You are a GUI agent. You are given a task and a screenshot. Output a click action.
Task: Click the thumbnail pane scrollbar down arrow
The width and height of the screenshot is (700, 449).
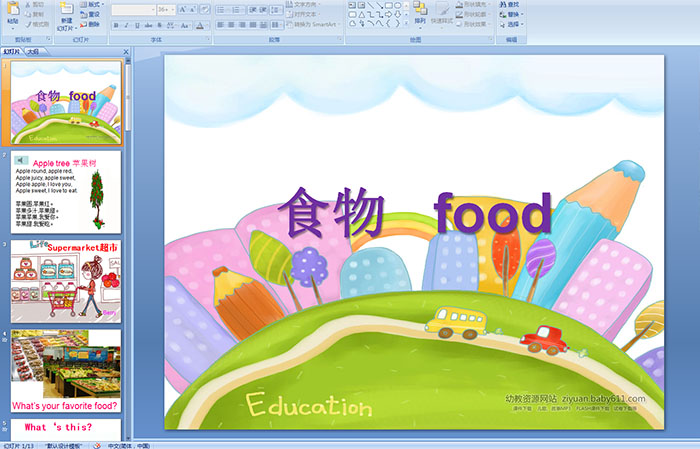pyautogui.click(x=128, y=438)
